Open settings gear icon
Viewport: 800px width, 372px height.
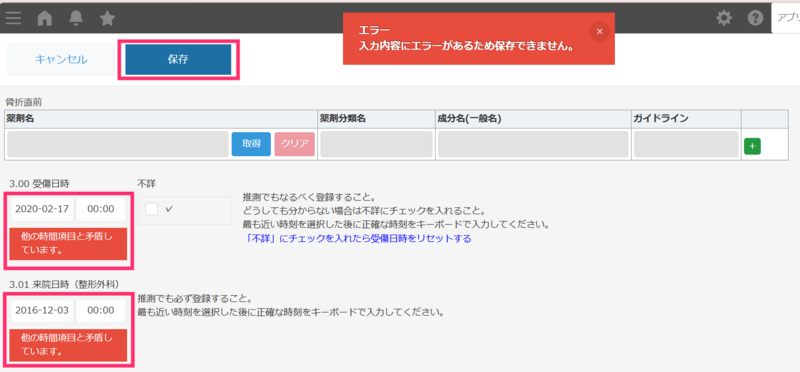pos(723,18)
